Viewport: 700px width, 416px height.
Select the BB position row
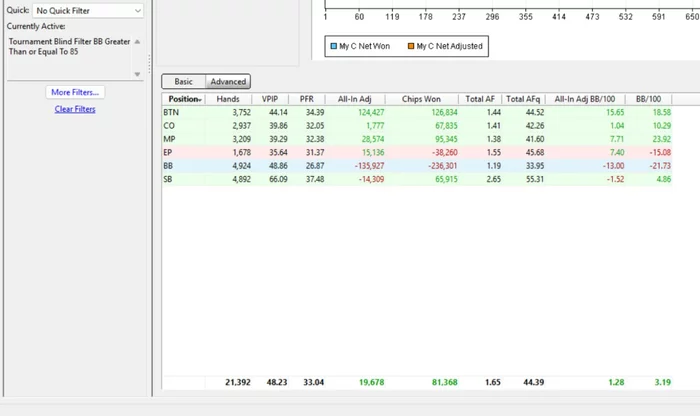[417, 166]
